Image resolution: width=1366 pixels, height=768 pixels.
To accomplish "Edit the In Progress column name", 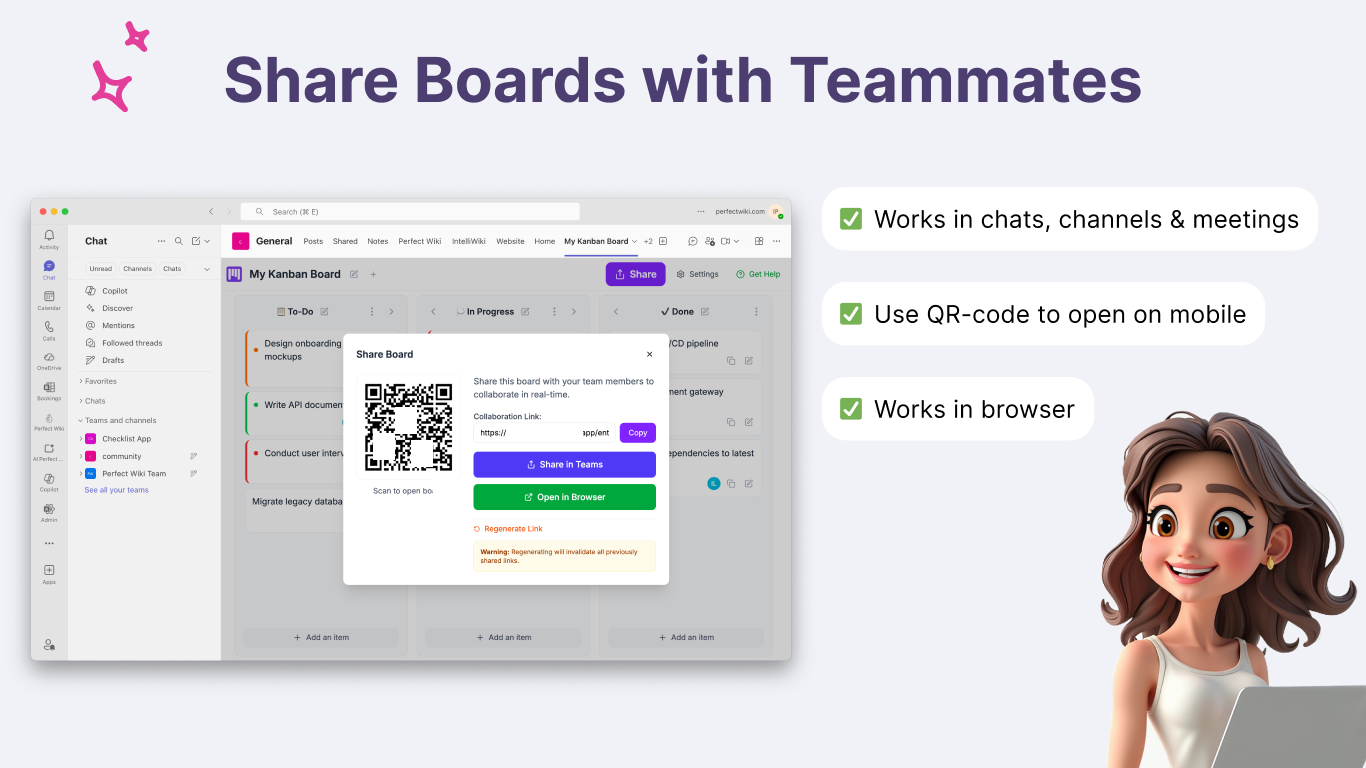I will (x=524, y=312).
